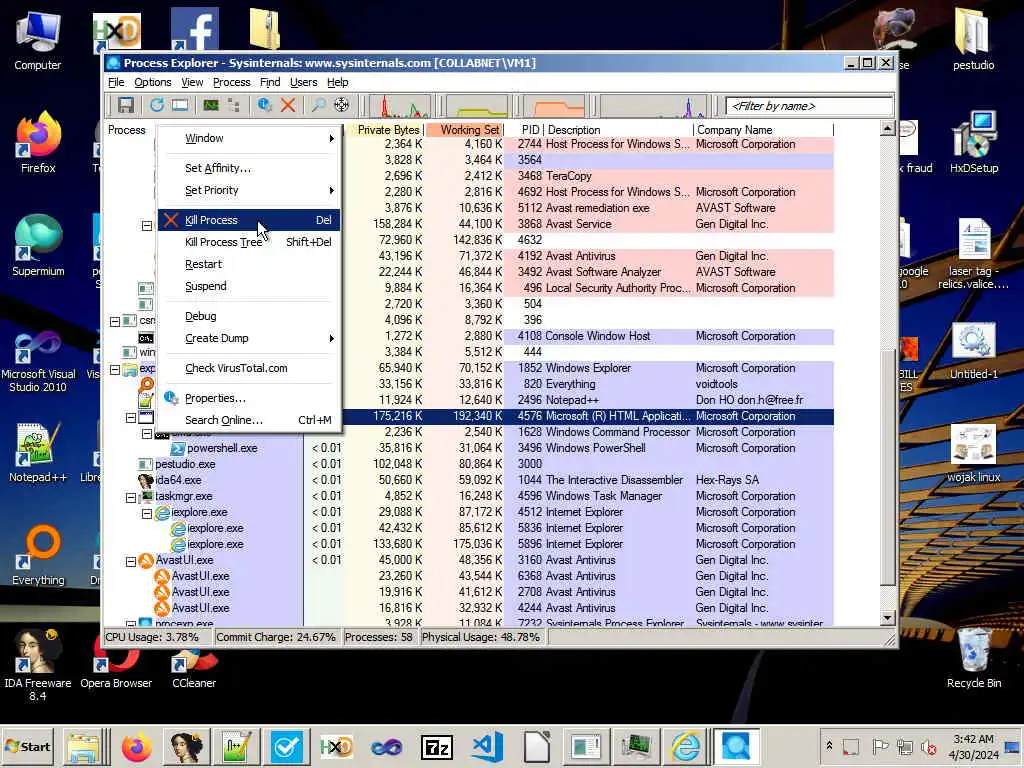Sort by the Description column header
1024x768 pixels.
(x=618, y=130)
